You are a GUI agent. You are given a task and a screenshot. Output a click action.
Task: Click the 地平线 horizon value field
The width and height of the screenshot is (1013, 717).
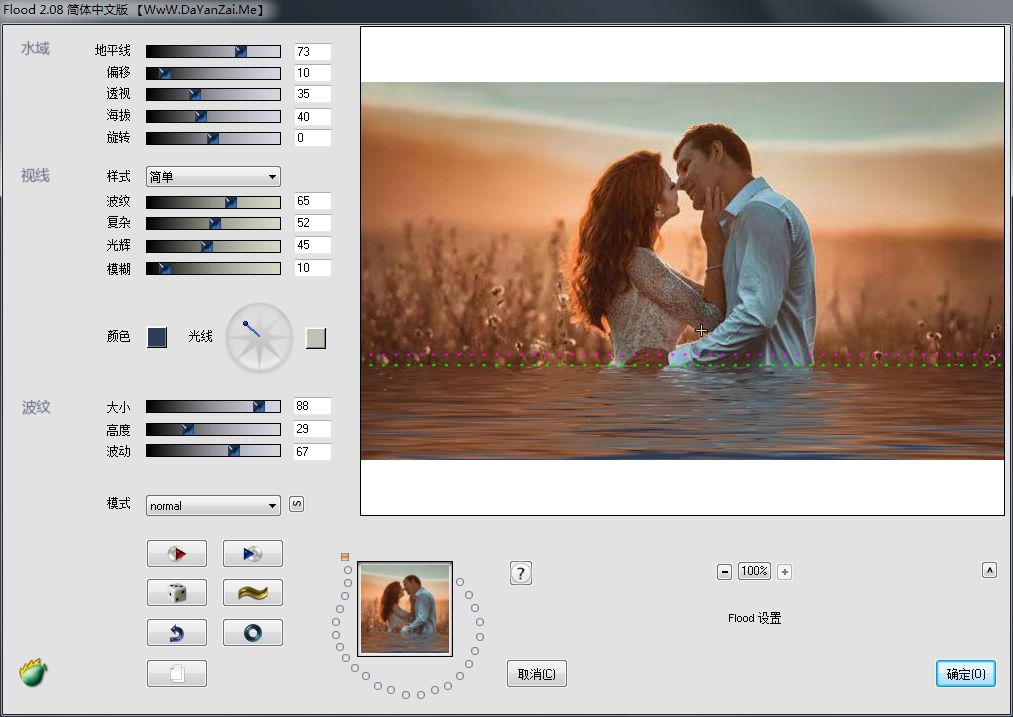(312, 52)
